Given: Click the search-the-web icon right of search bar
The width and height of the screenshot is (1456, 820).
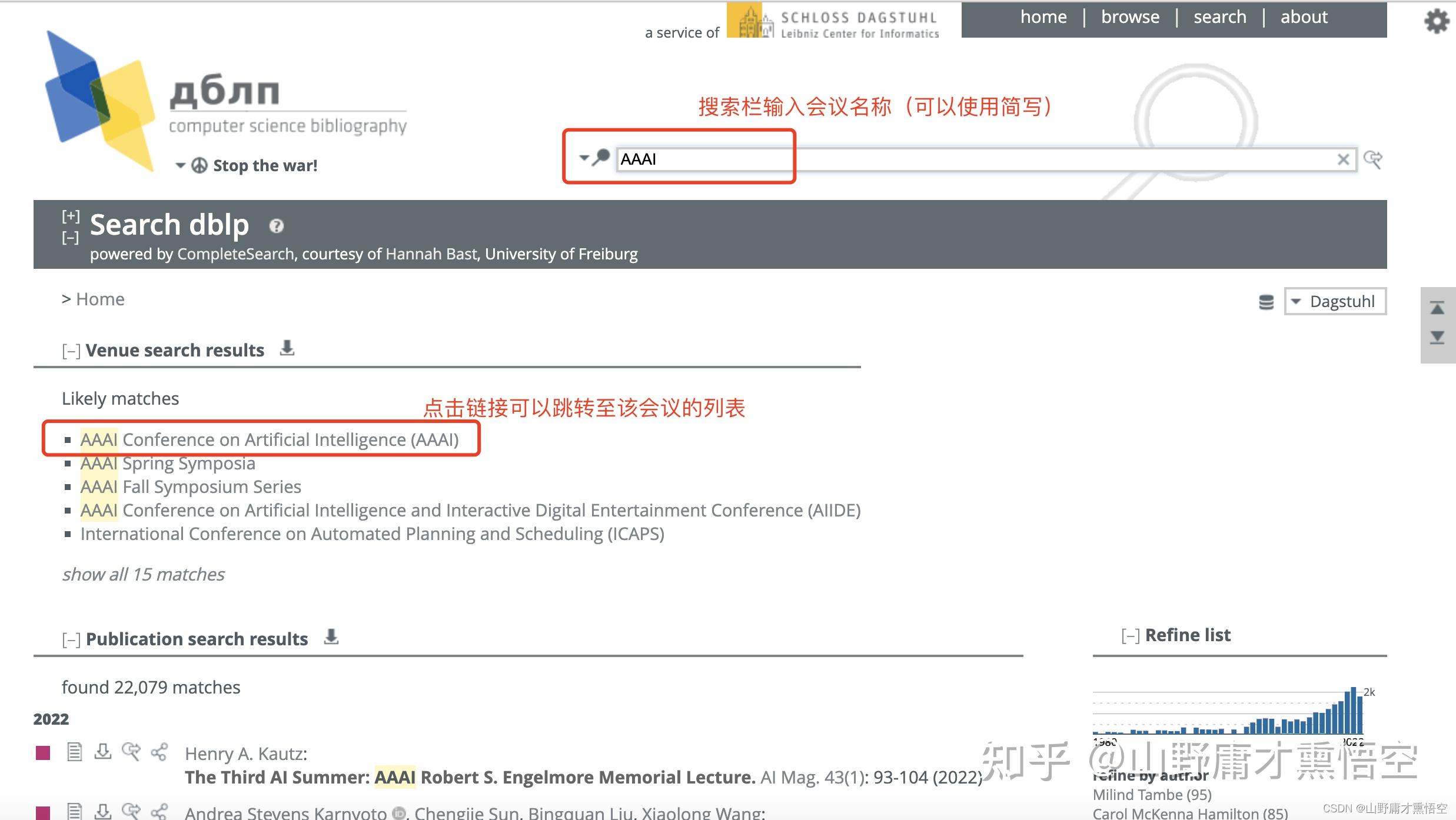Looking at the screenshot, I should 1373,159.
